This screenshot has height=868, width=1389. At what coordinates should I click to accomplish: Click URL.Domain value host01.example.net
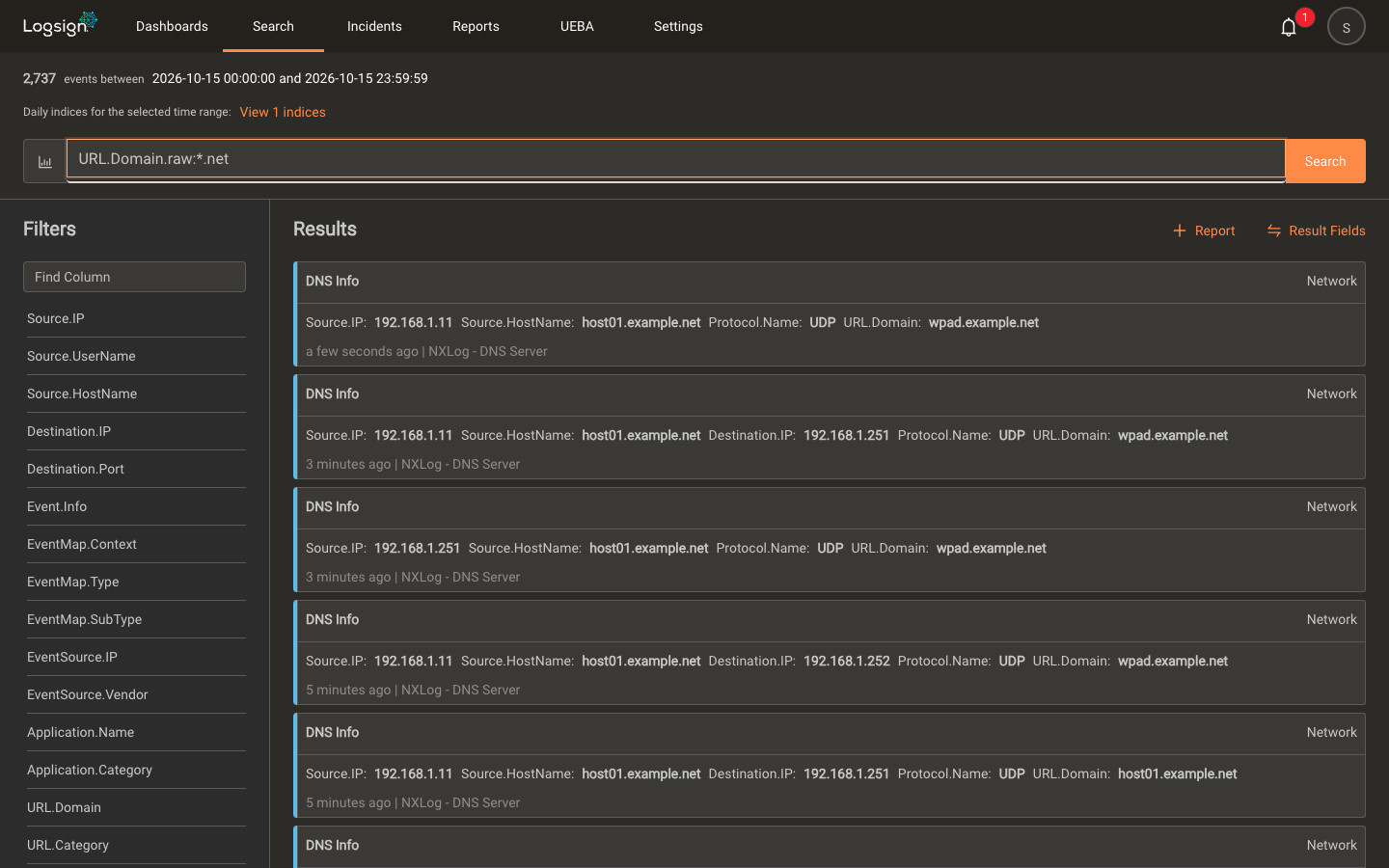(x=1177, y=773)
